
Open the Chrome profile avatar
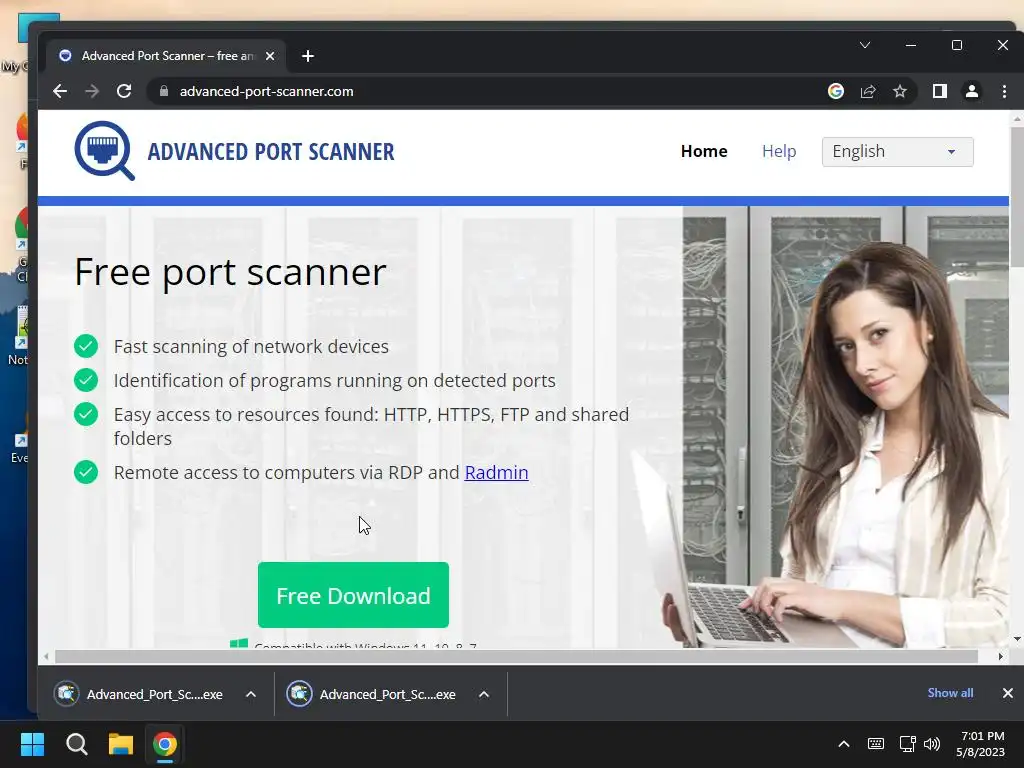pyautogui.click(x=972, y=91)
